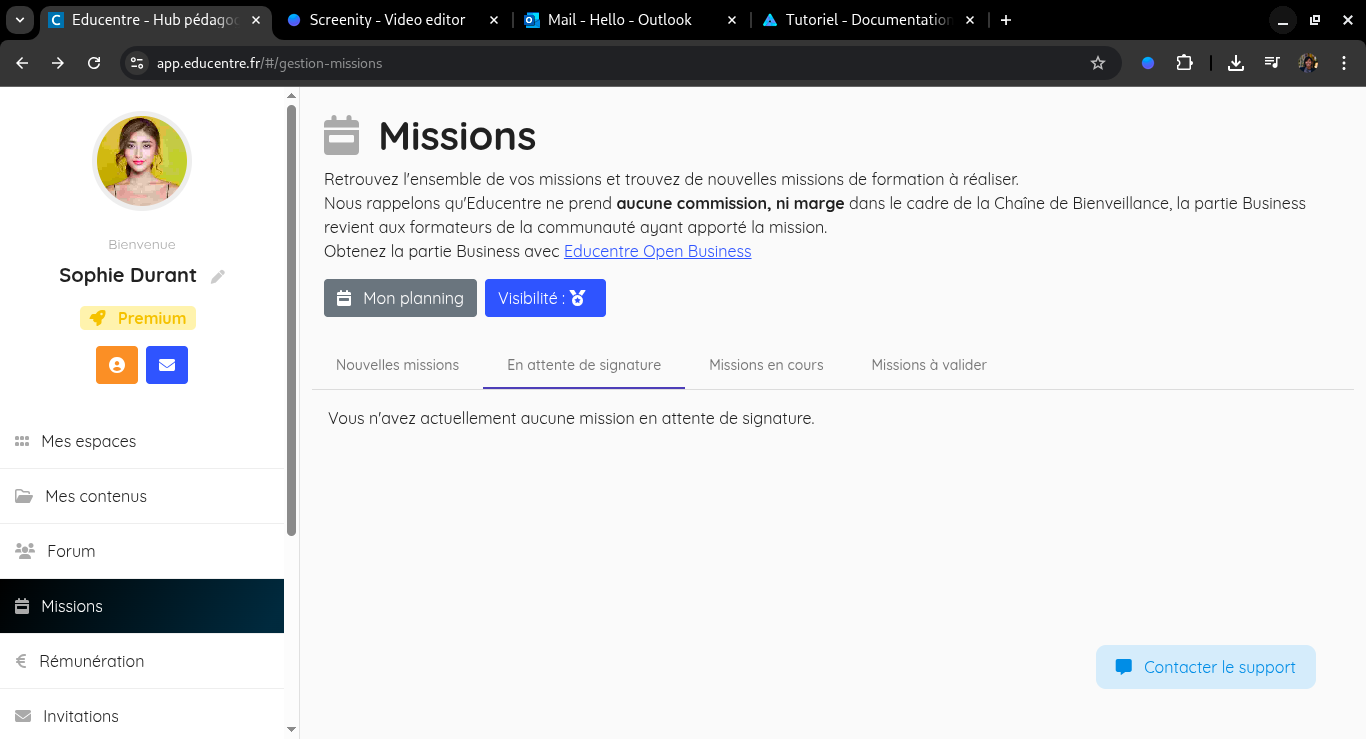Click Contacter le support button
The image size is (1366, 739).
coord(1206,667)
